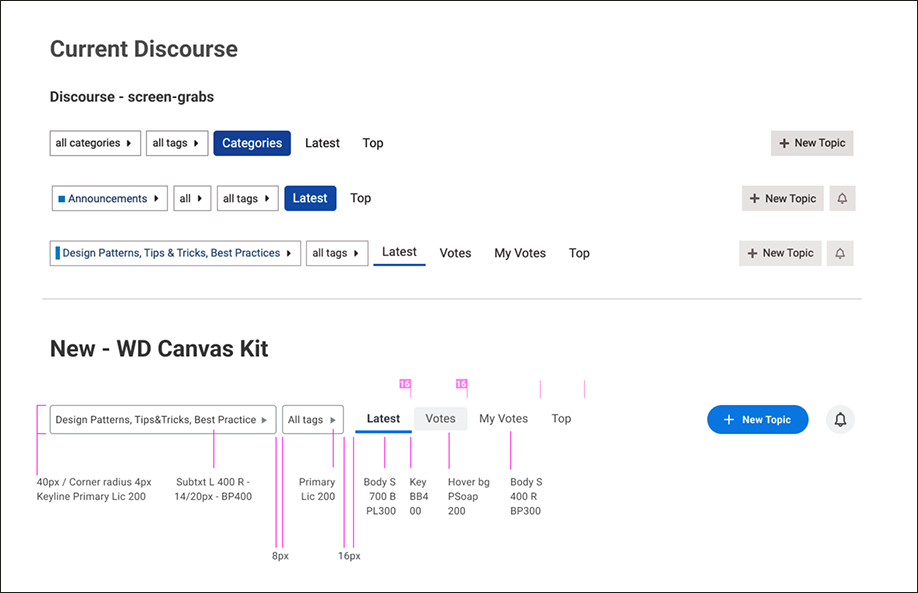Click 'Discourse - screen-grabs' subheading

point(132,97)
